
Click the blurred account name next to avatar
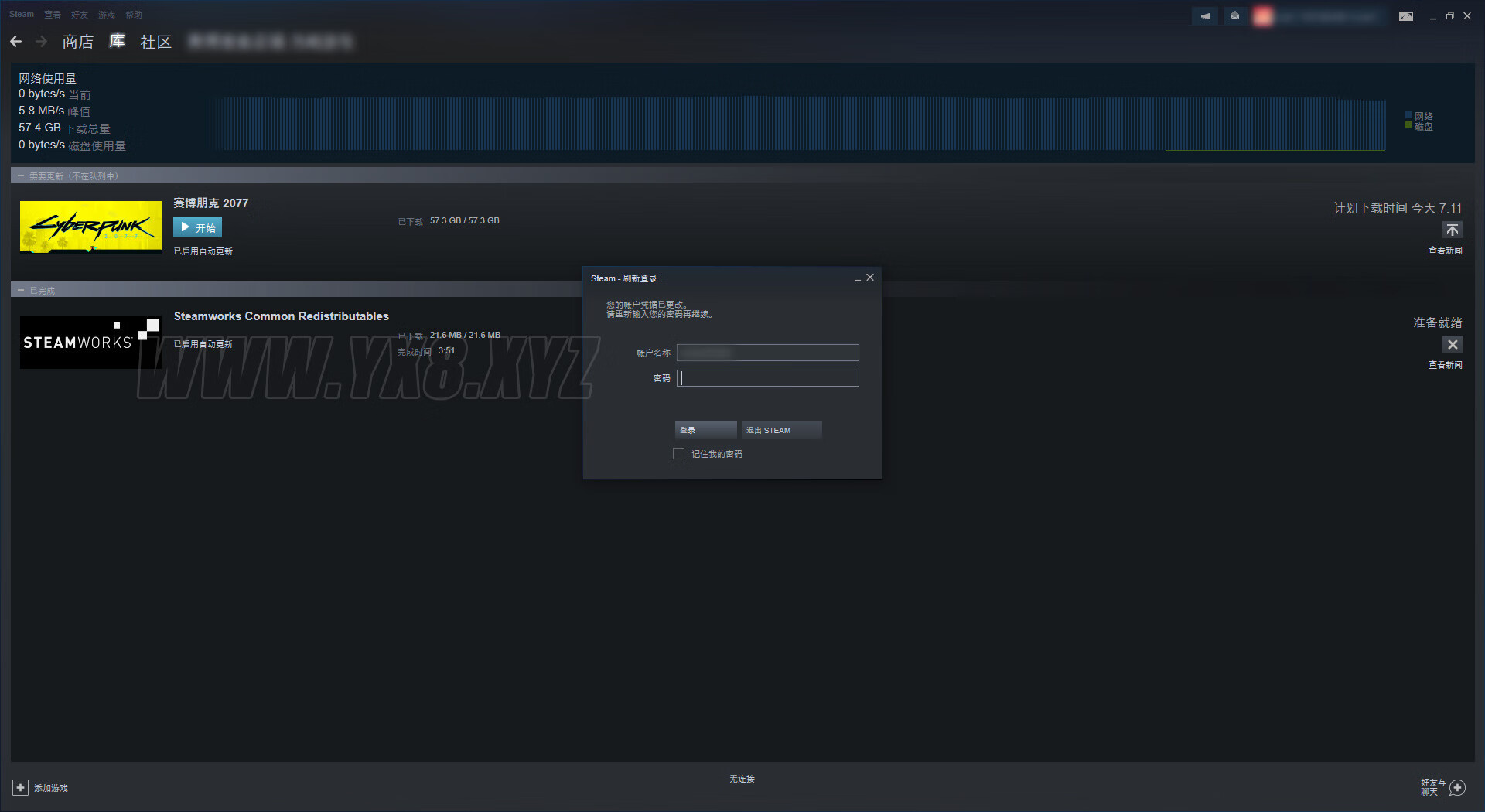pos(1327,16)
